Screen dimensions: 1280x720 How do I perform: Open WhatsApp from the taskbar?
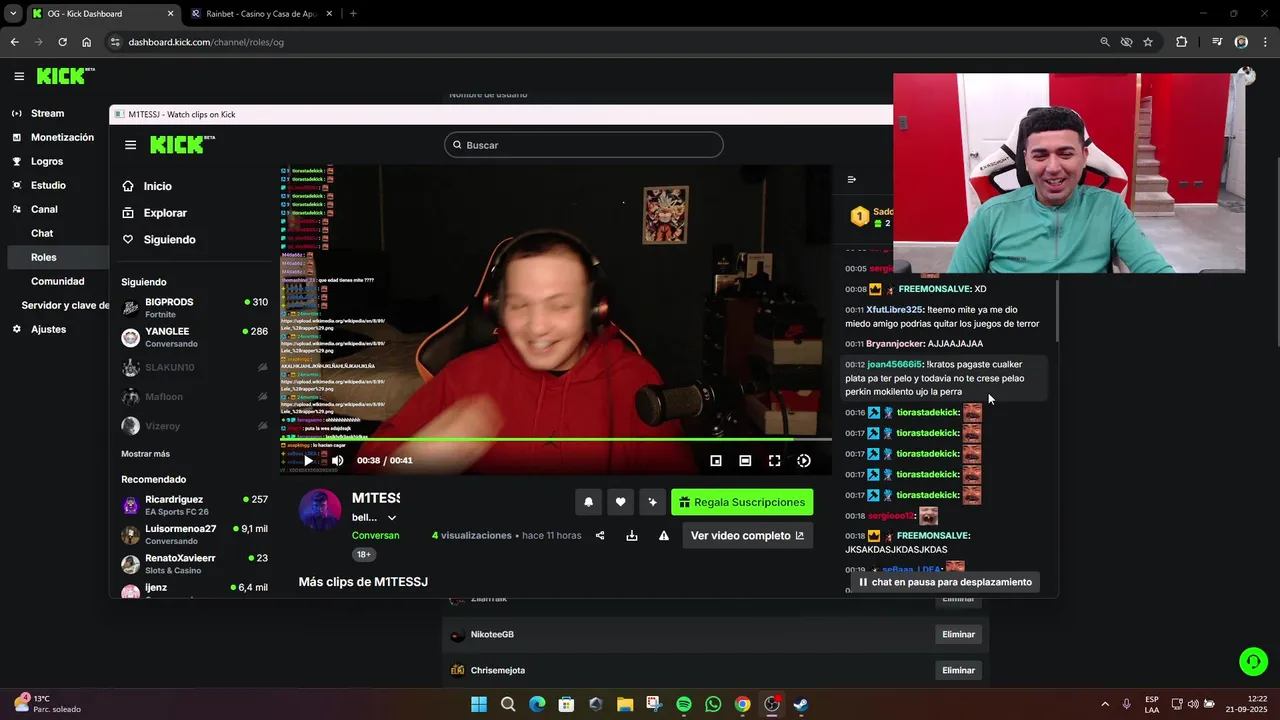[x=713, y=704]
